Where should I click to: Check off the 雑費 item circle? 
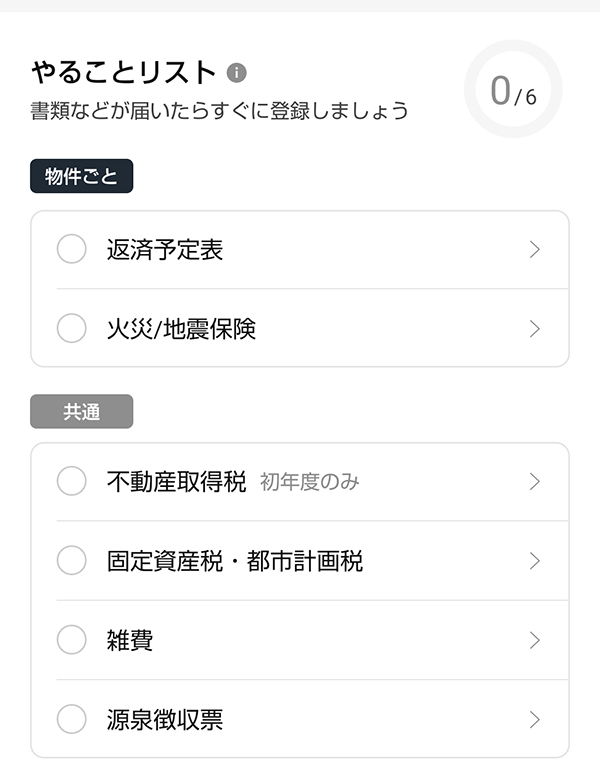(72, 640)
